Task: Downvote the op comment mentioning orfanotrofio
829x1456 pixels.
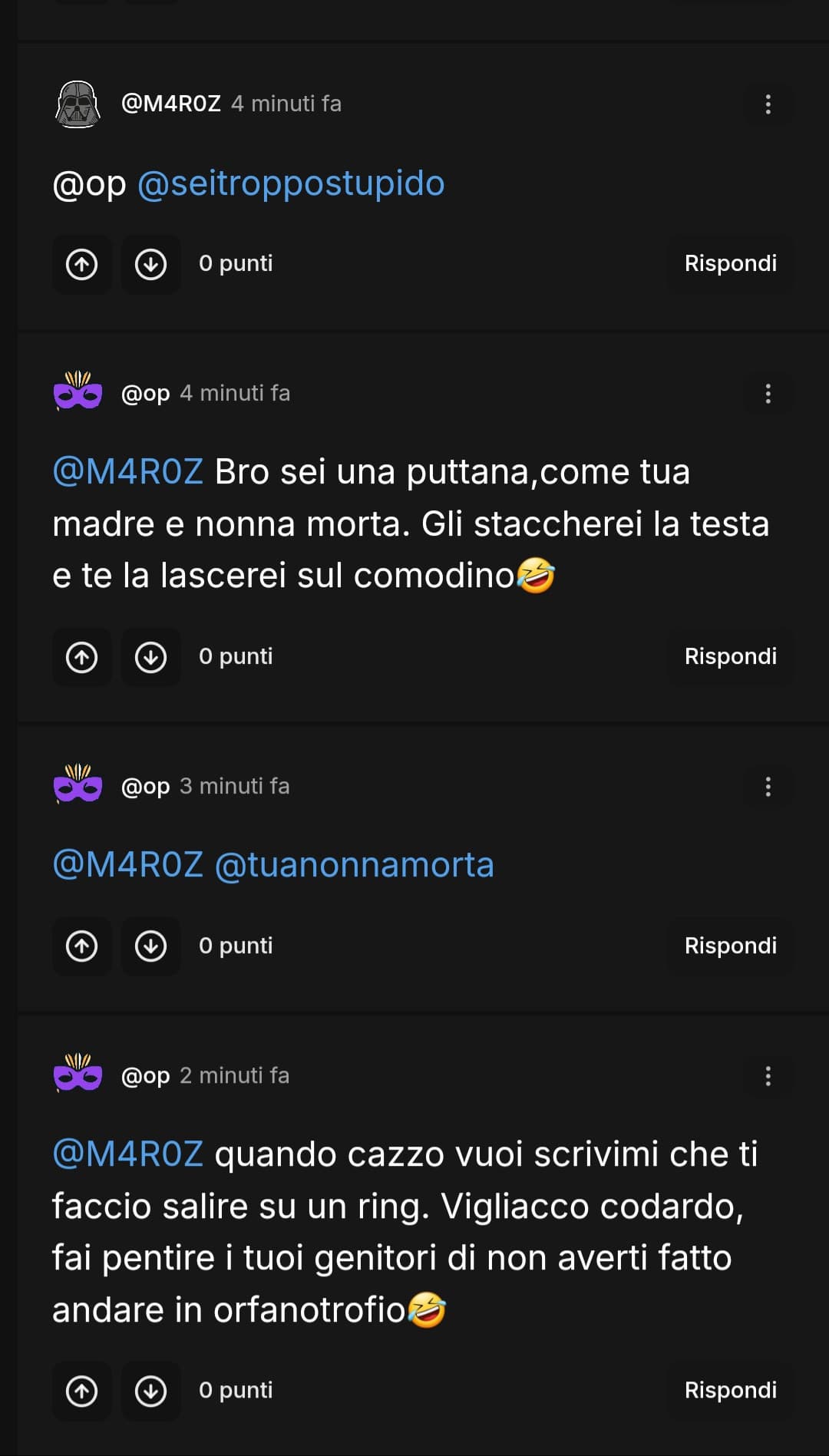Action: pos(151,1391)
